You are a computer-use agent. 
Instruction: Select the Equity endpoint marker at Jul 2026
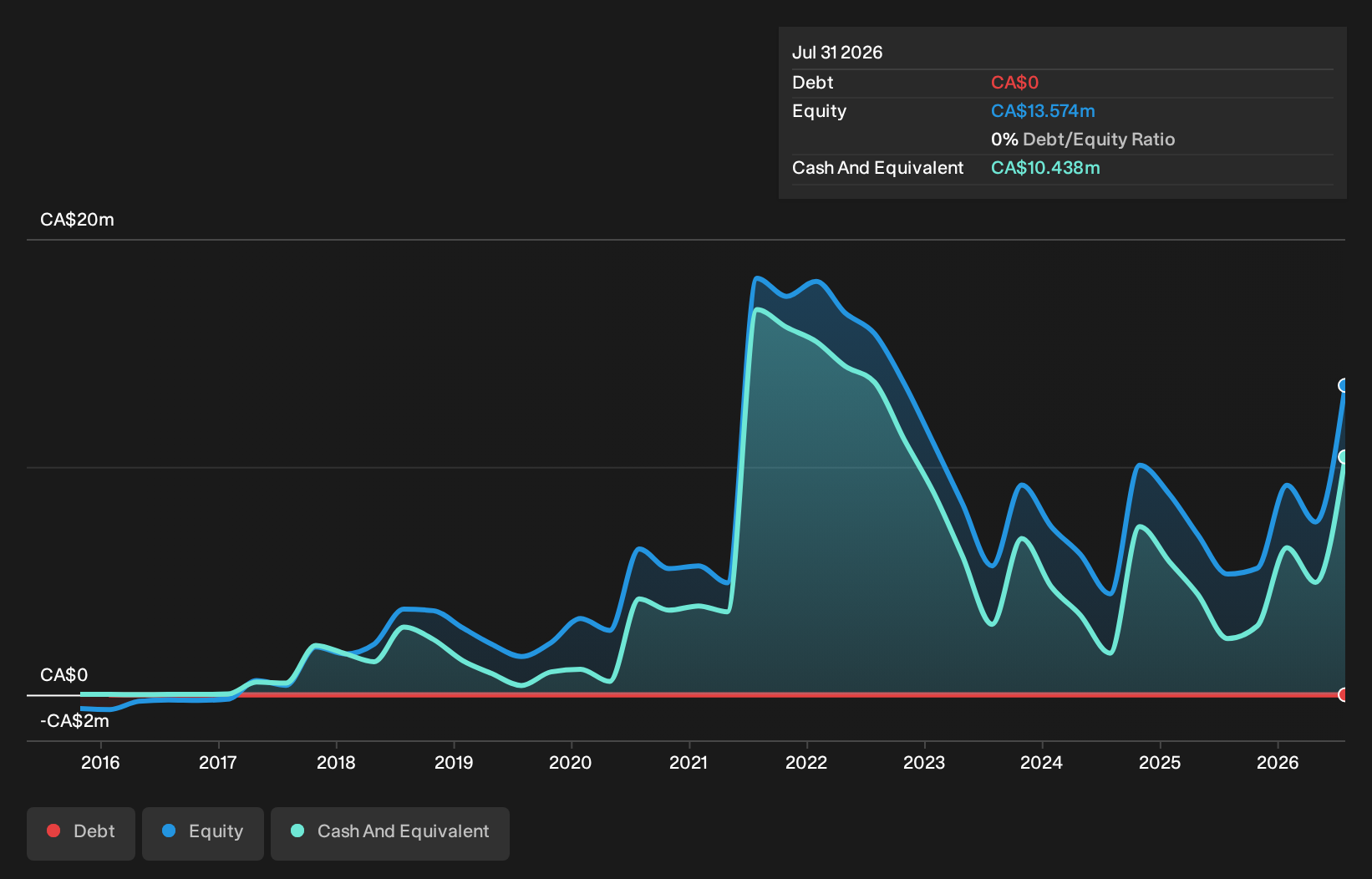click(1344, 385)
